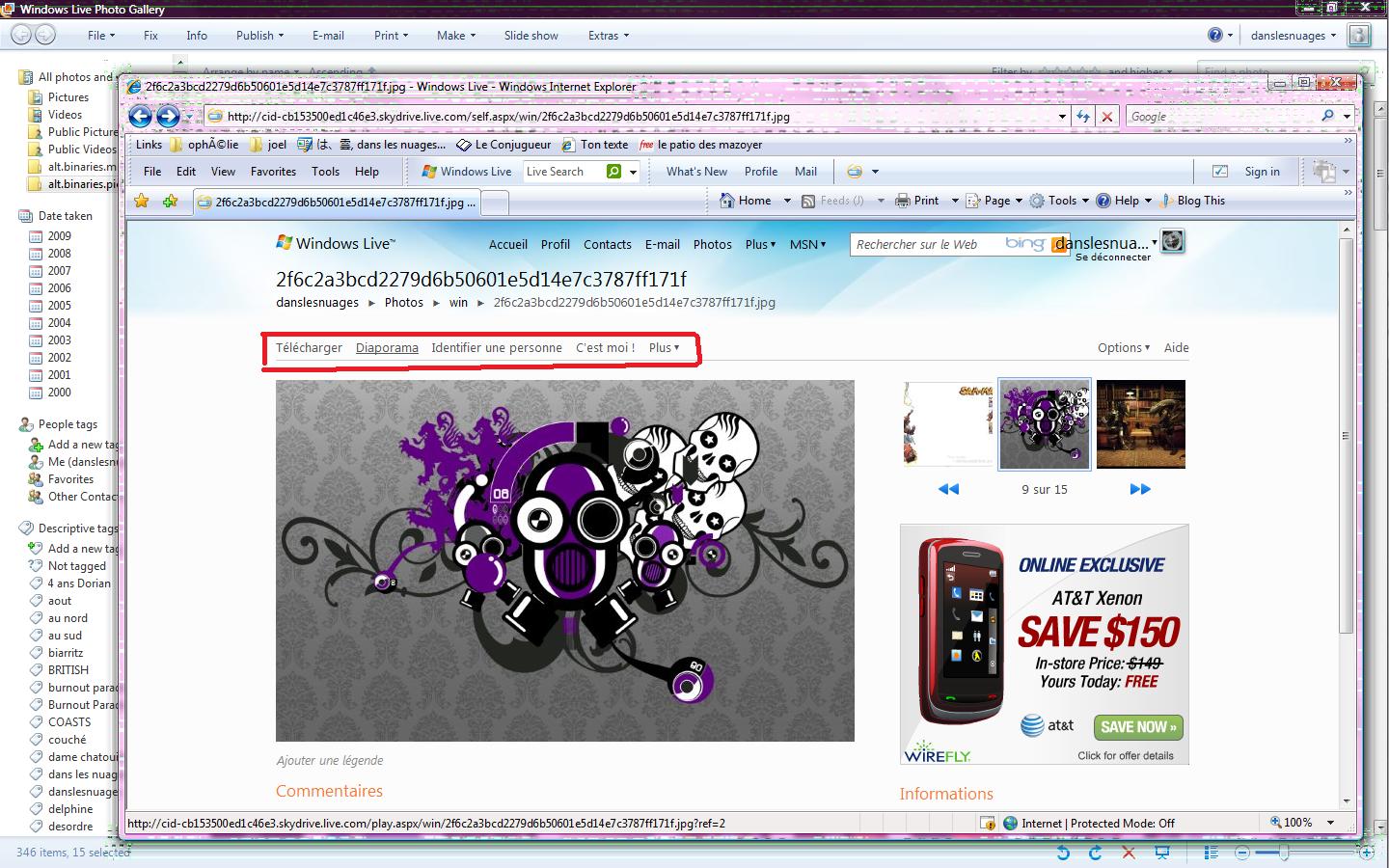Select the Not tagged entry
The height and width of the screenshot is (868, 1389).
pos(77,566)
